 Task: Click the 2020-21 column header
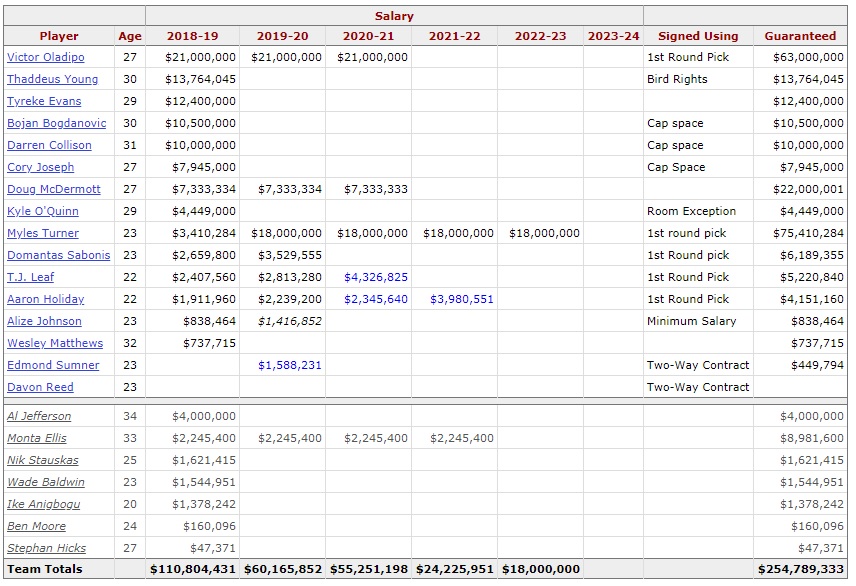pyautogui.click(x=368, y=36)
